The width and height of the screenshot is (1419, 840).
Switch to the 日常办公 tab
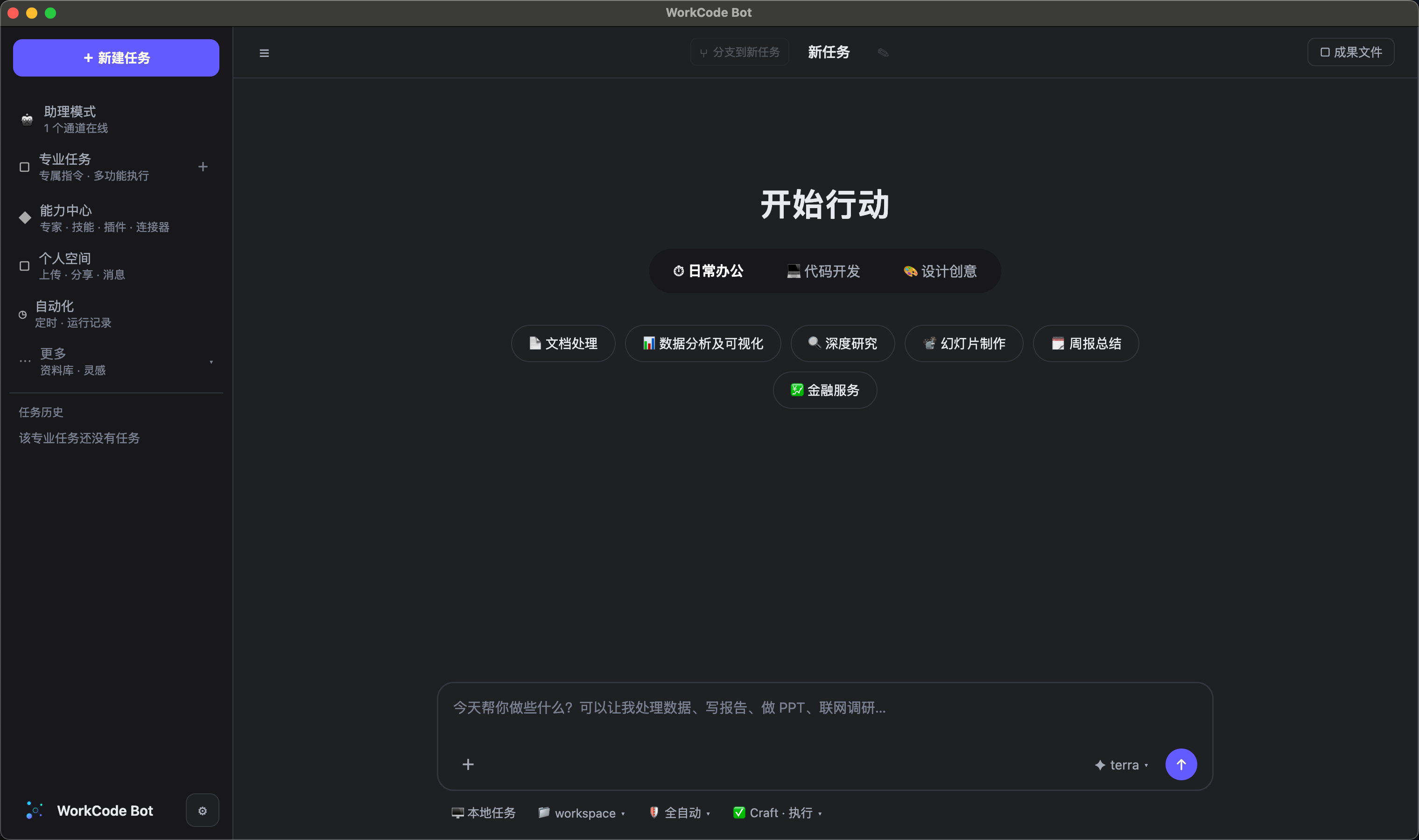tap(708, 271)
